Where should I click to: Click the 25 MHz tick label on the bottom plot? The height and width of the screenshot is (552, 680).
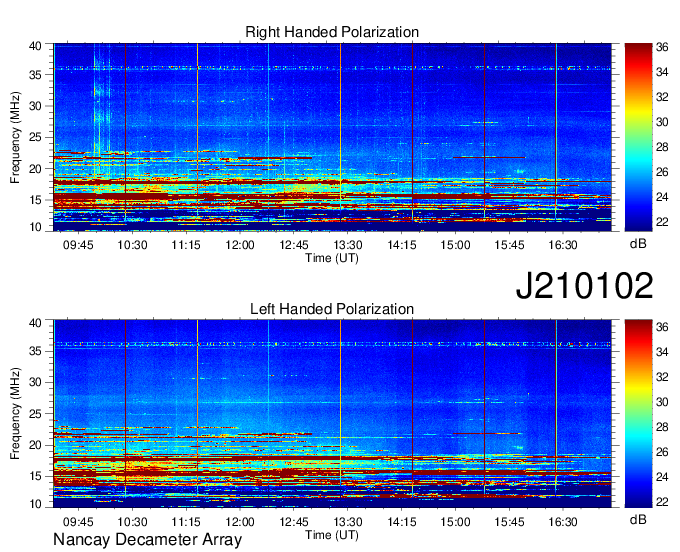coord(35,414)
